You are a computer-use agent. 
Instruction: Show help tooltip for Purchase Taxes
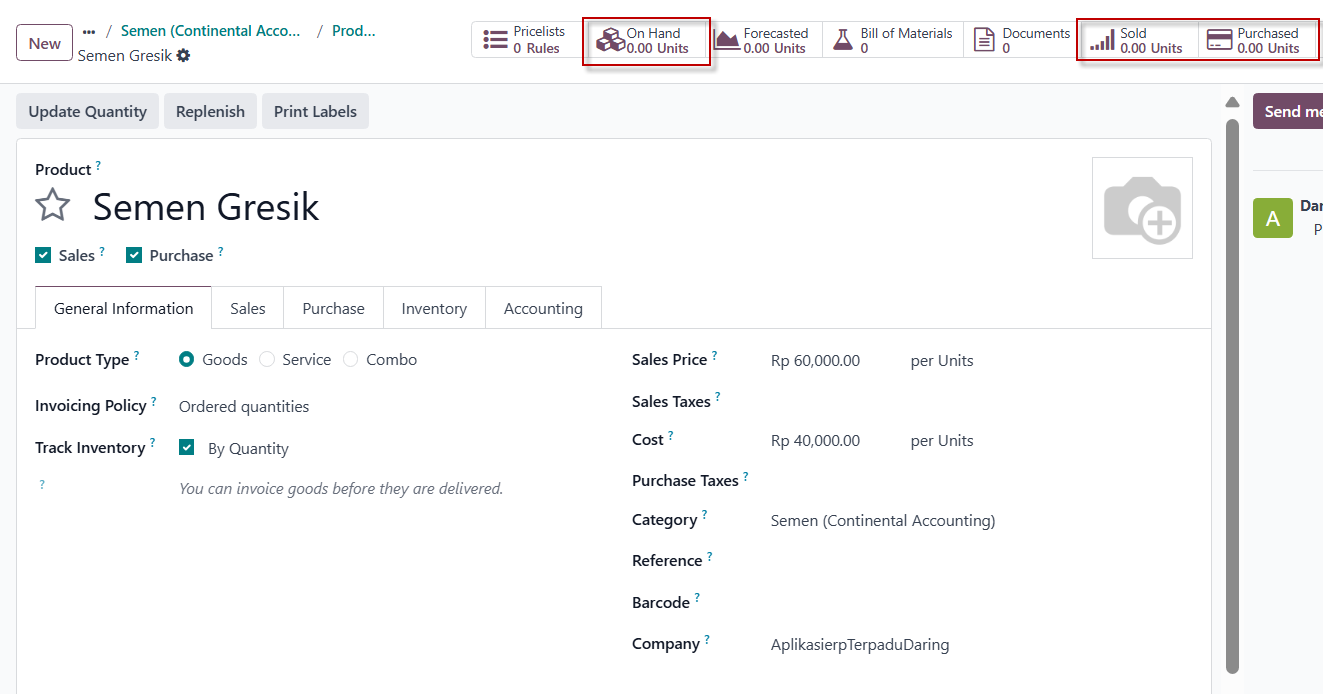pyautogui.click(x=745, y=476)
